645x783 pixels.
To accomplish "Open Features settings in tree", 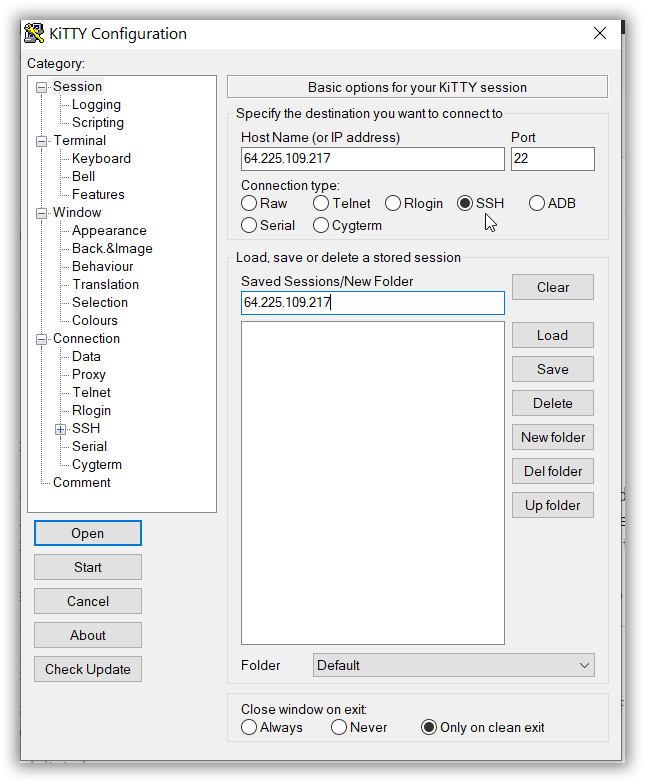I will (x=98, y=194).
